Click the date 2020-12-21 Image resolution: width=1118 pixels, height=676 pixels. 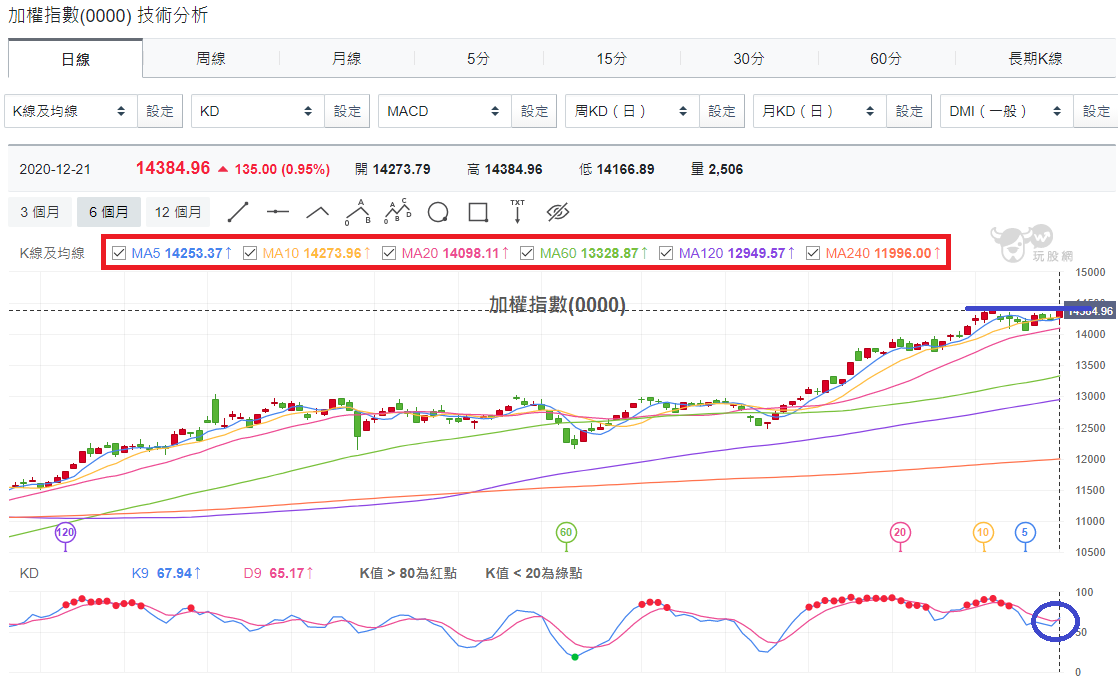coord(55,170)
